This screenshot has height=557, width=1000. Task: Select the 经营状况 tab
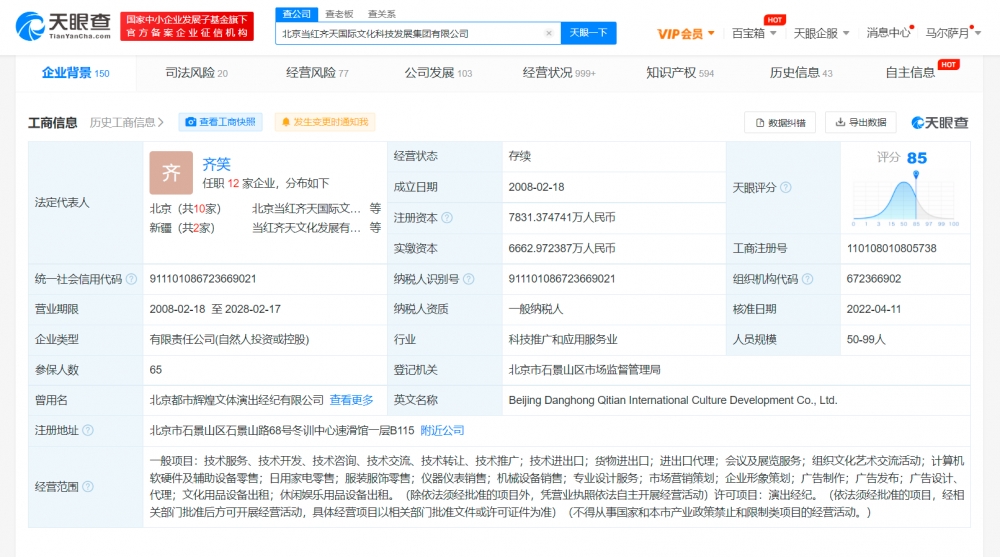(559, 73)
